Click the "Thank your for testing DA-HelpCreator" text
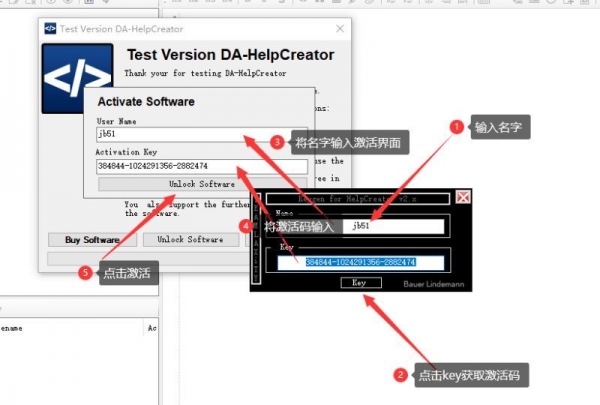Viewport: 600px width, 405px height. point(205,73)
